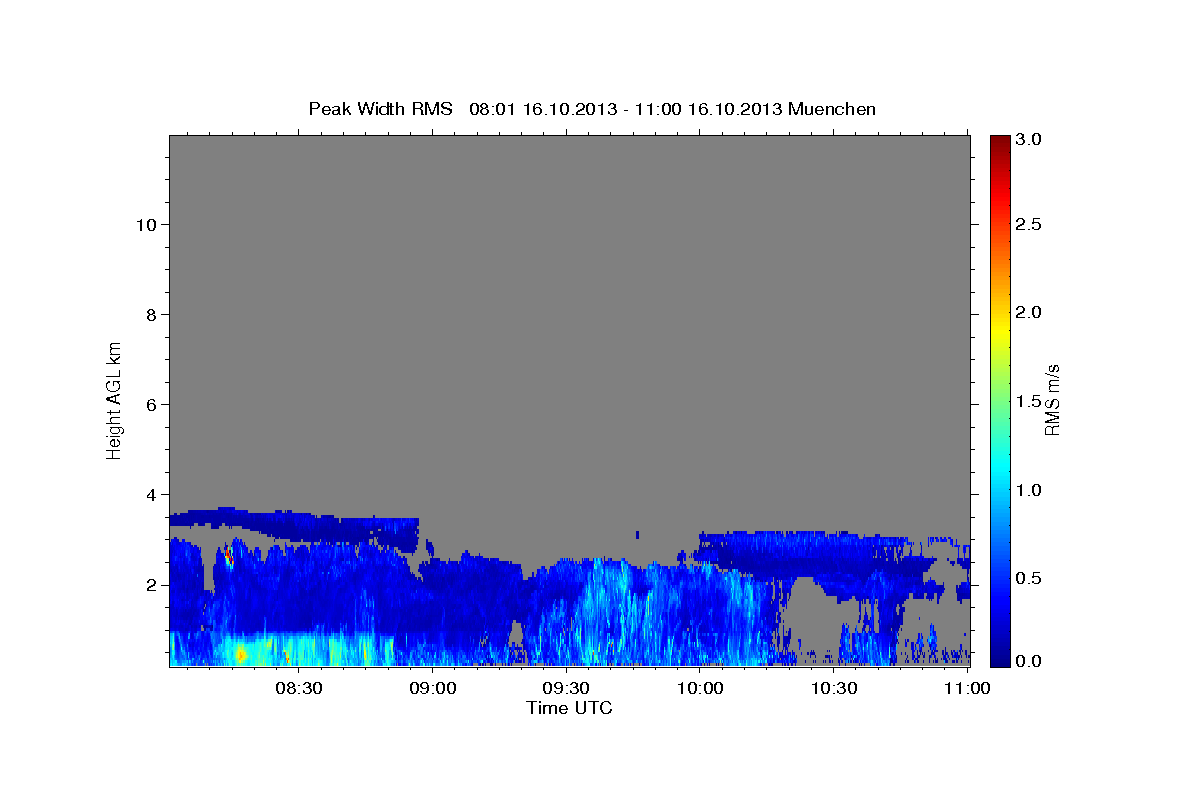Click the colorbar value 1.5
This screenshot has height=800, width=1200.
(x=1029, y=401)
